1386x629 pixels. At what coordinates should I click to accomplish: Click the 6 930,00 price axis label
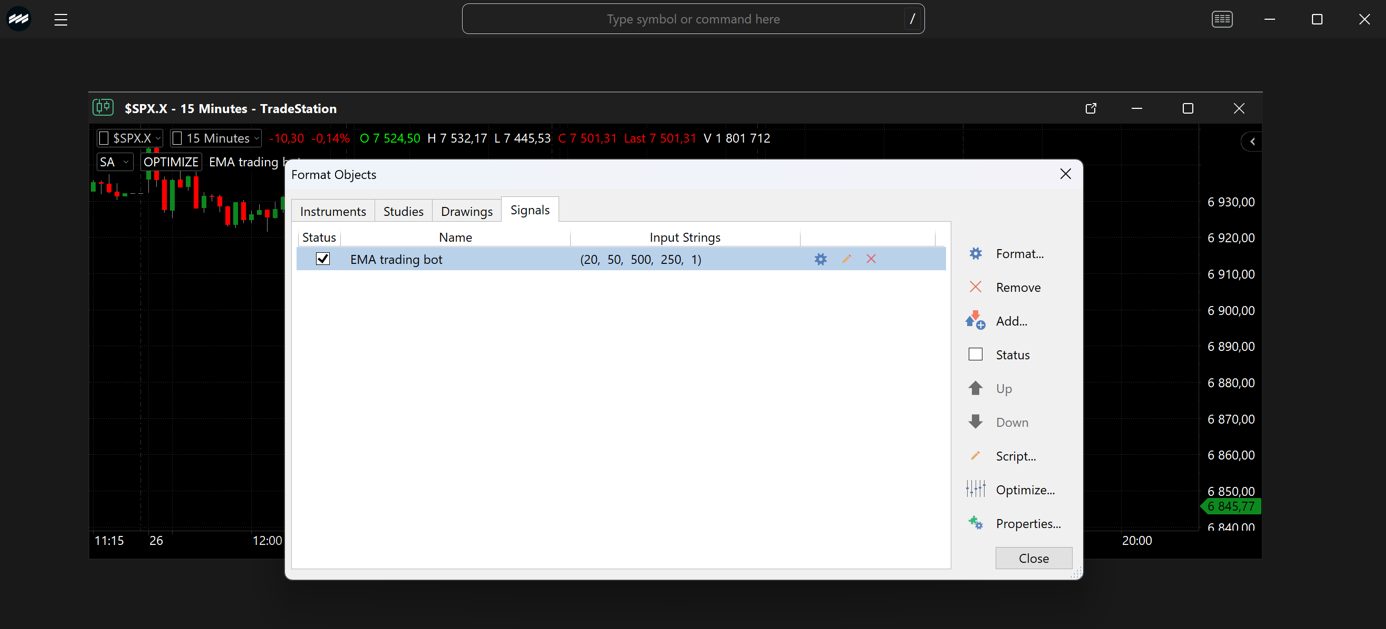click(x=1231, y=202)
